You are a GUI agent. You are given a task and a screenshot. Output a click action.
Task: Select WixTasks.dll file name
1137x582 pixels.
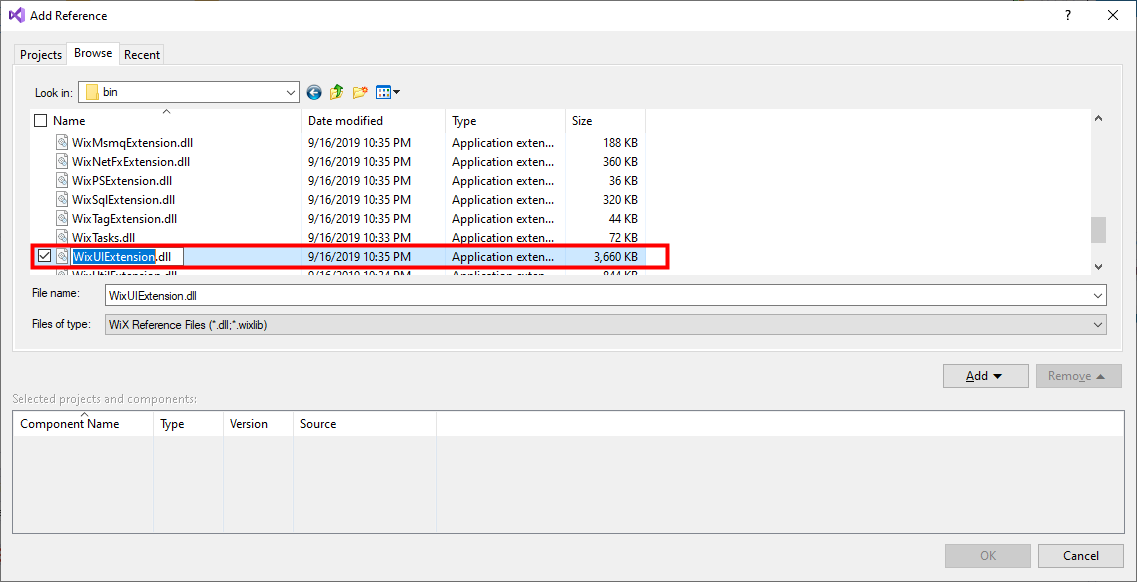click(x=104, y=237)
